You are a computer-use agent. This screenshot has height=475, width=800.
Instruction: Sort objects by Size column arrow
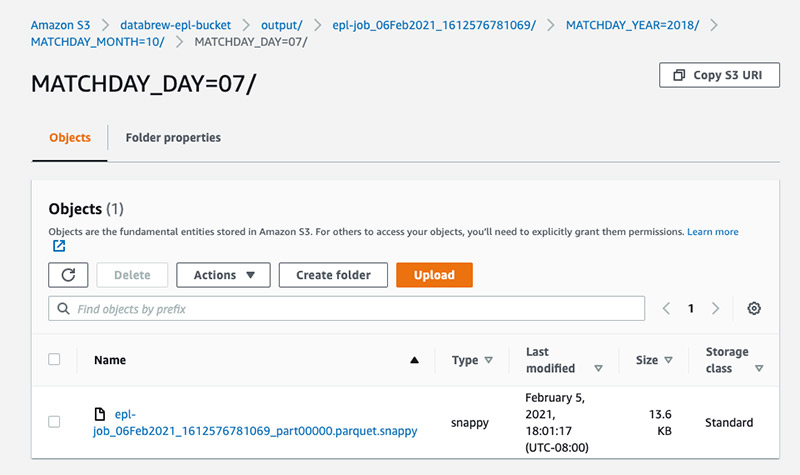668,360
